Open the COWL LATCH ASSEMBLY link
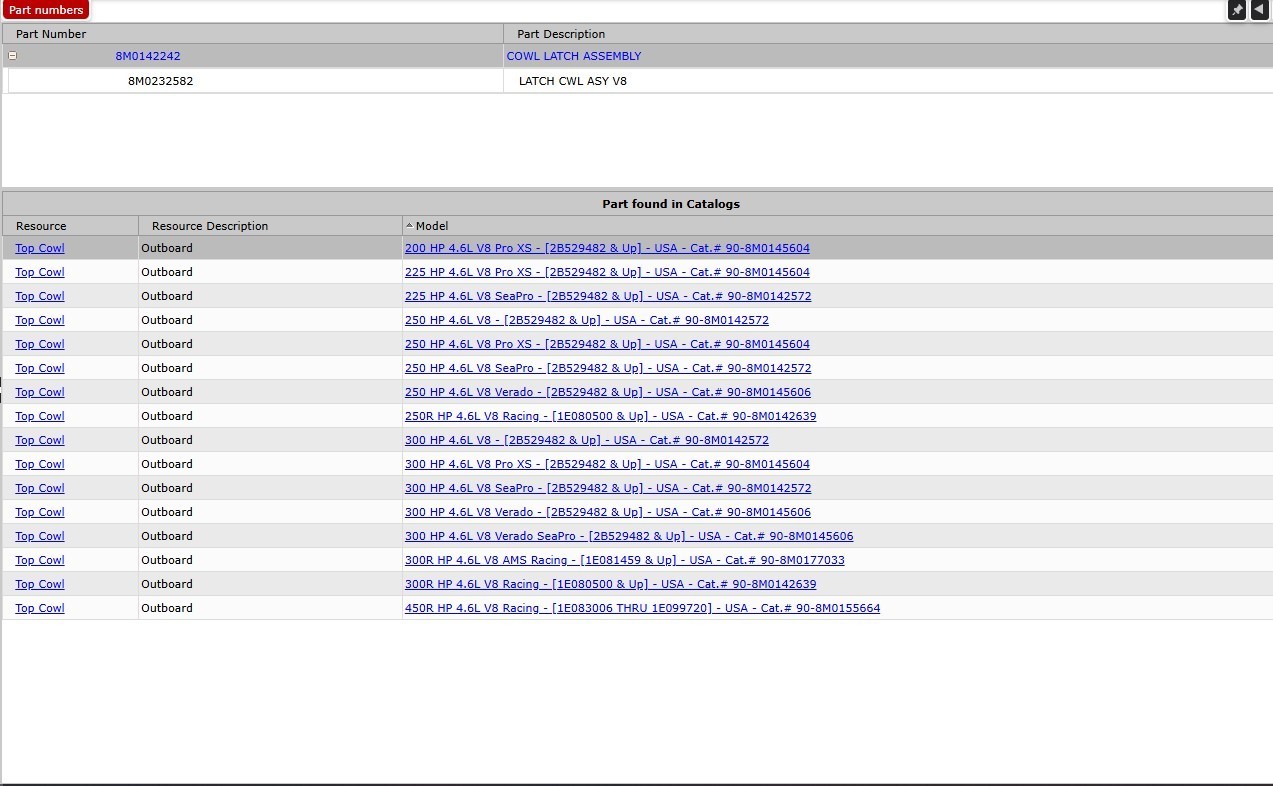This screenshot has height=786, width=1273. click(574, 56)
